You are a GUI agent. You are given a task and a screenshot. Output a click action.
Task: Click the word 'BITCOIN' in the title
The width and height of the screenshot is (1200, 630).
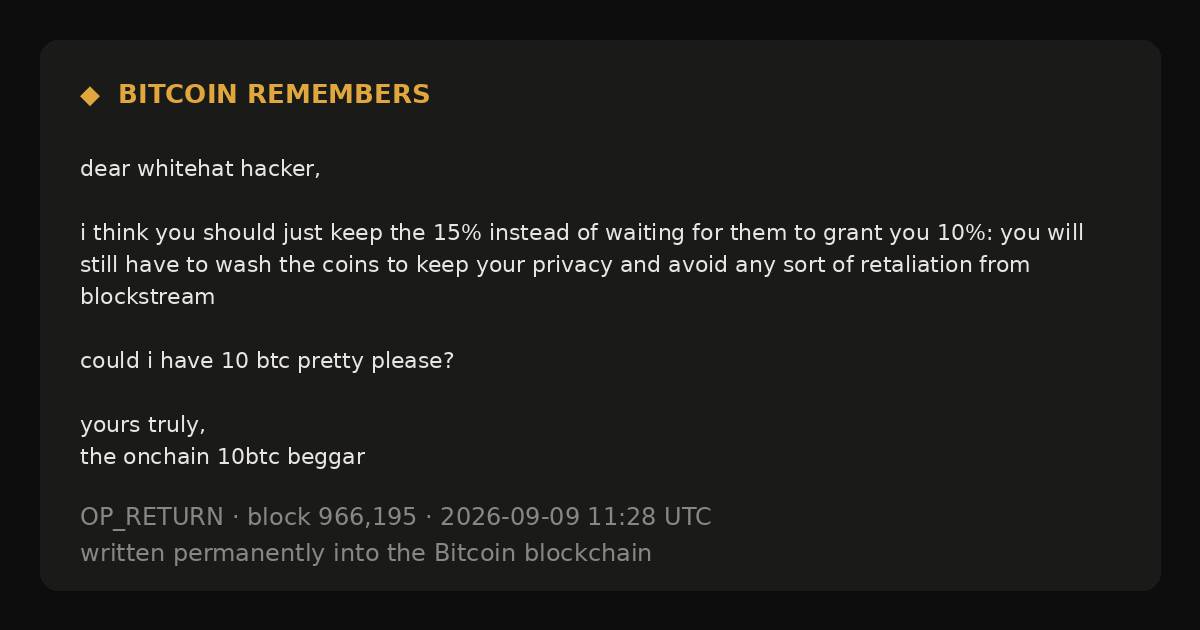coord(178,95)
